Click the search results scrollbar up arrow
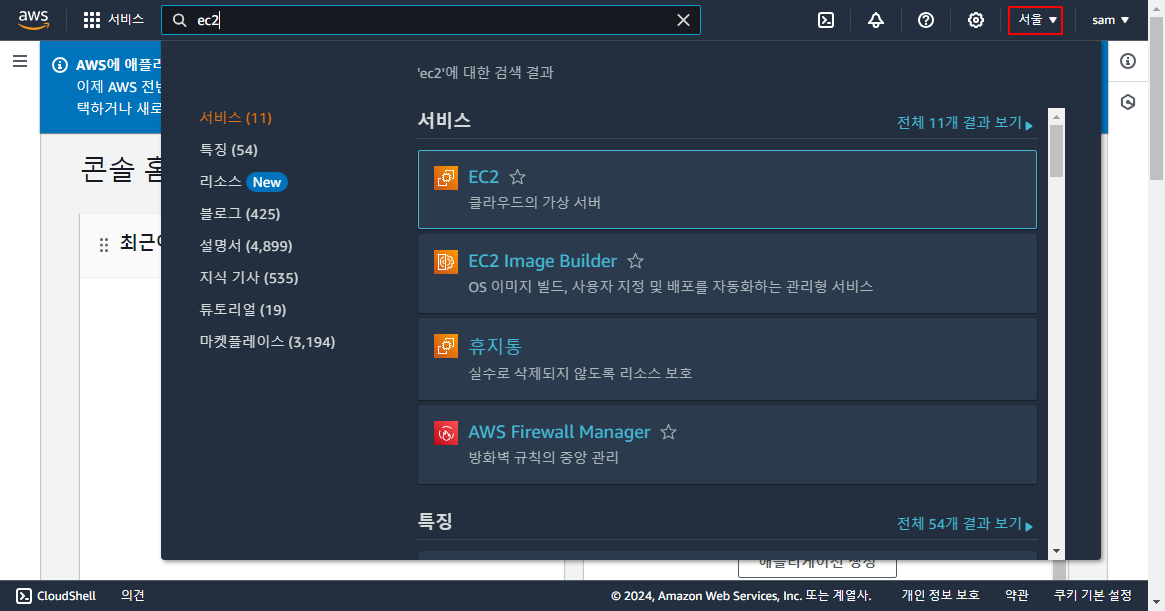The image size is (1165, 611). click(x=1056, y=116)
